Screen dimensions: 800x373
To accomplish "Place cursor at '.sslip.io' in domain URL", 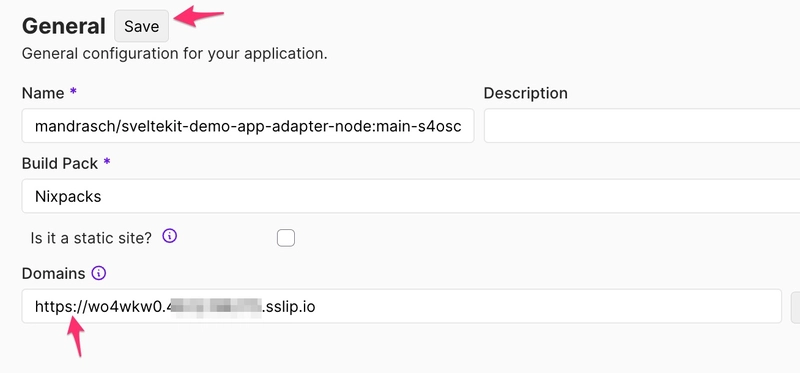I will point(289,307).
